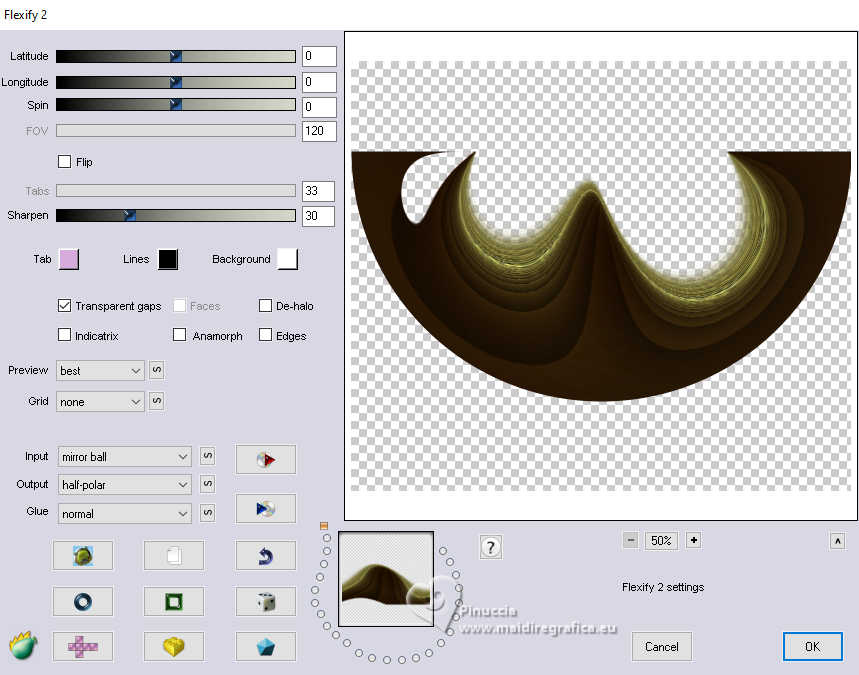Click the pink cross net button
The height and width of the screenshot is (675, 859).
pos(83,647)
